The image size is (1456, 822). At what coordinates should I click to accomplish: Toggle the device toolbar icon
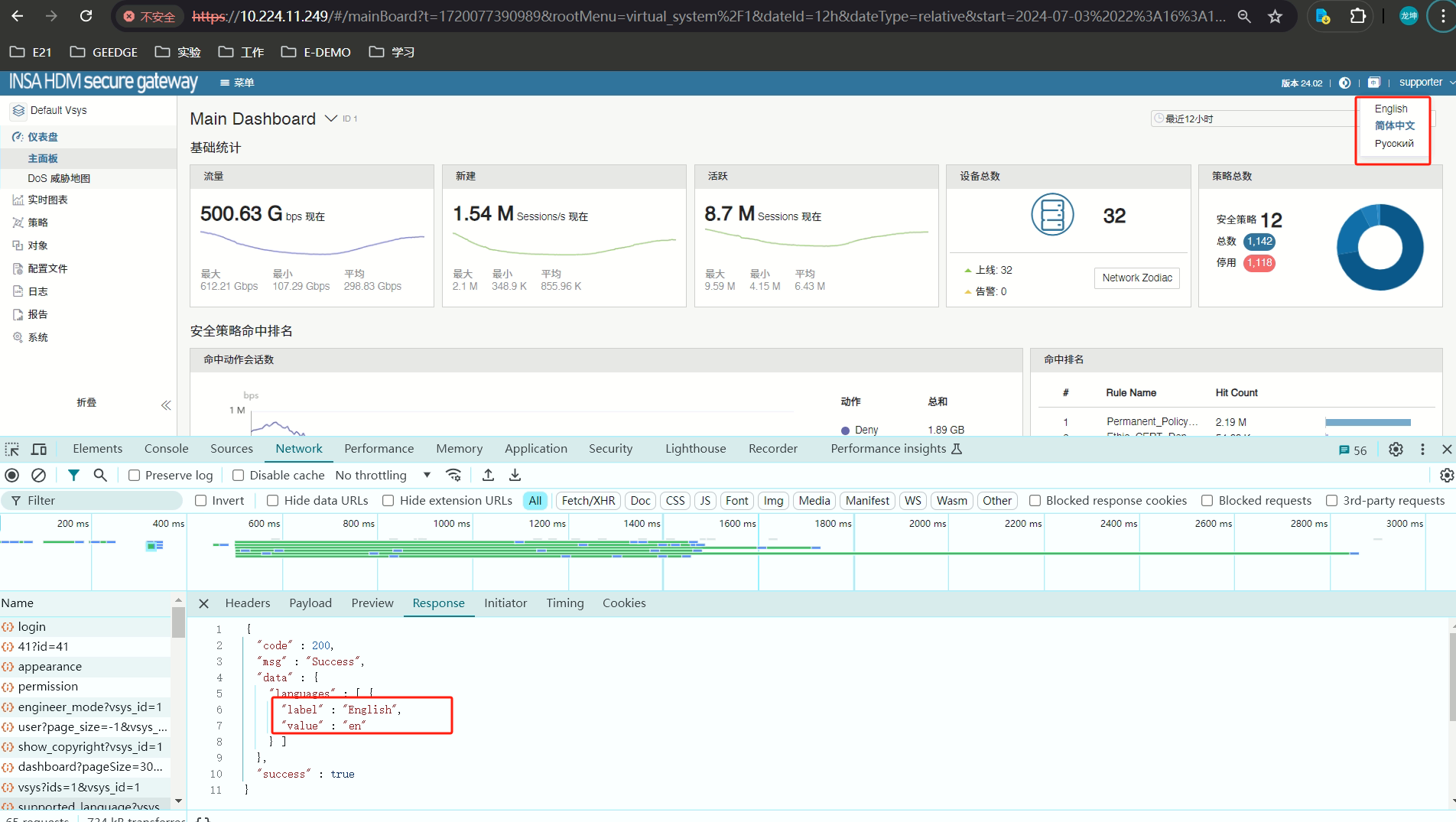point(39,449)
